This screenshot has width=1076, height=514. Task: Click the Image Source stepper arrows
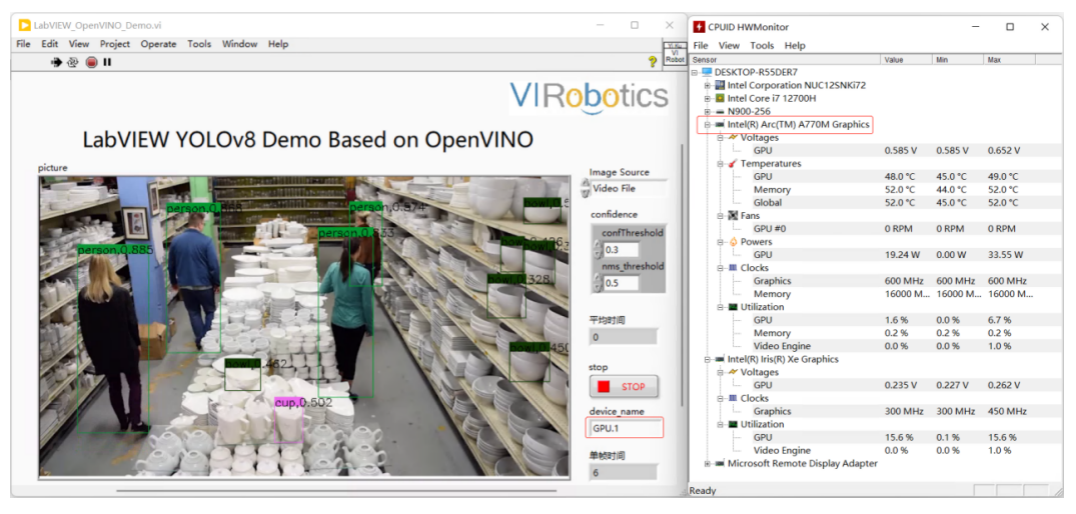[x=585, y=188]
